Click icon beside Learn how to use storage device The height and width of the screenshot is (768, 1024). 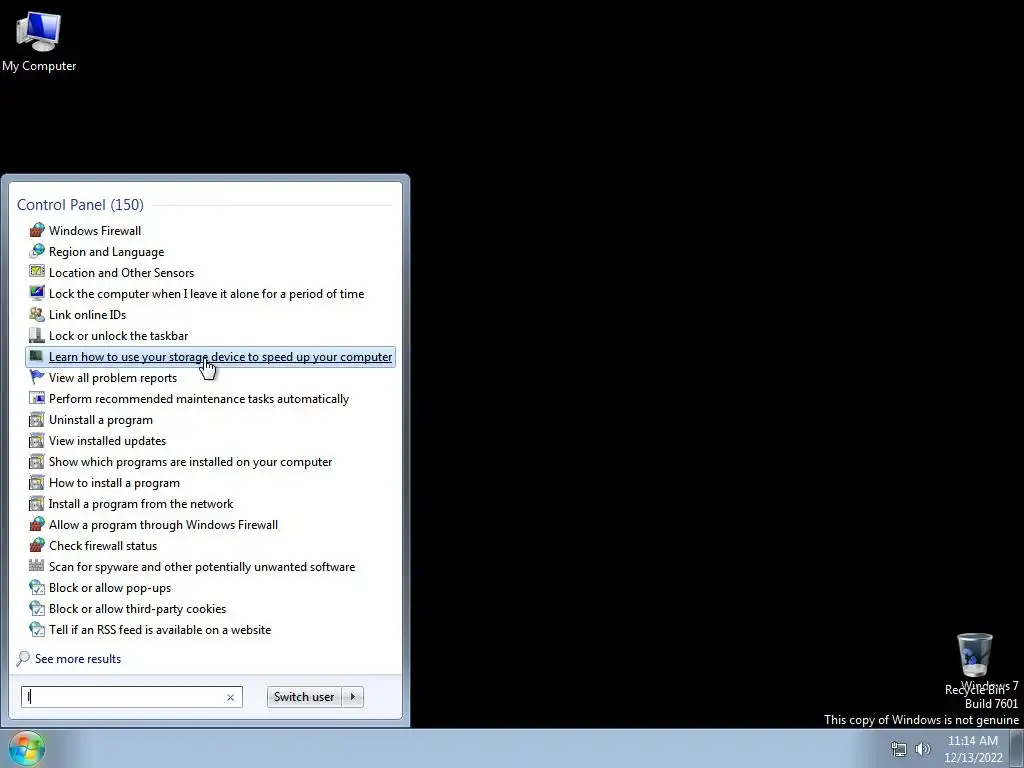coord(37,357)
